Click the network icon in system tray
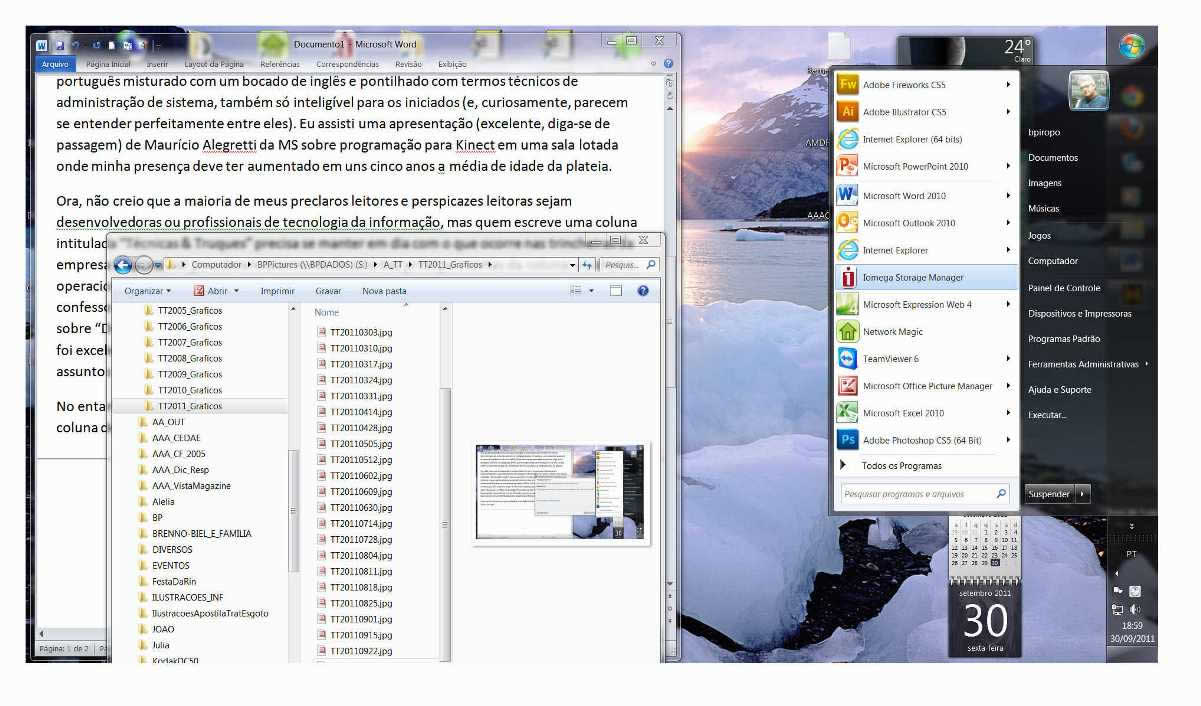This screenshot has height=706, width=1201. coord(1117,609)
